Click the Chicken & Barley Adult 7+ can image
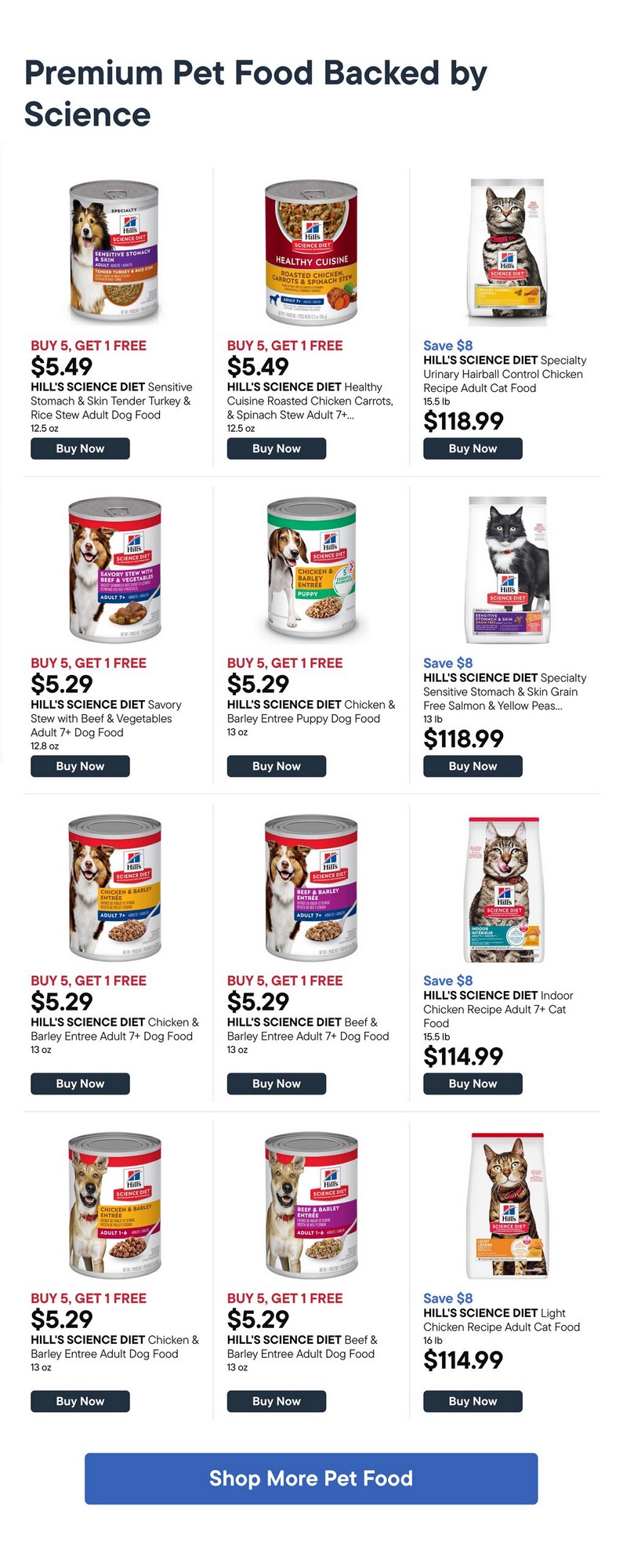Image resolution: width=623 pixels, height=1568 pixels. (x=114, y=889)
